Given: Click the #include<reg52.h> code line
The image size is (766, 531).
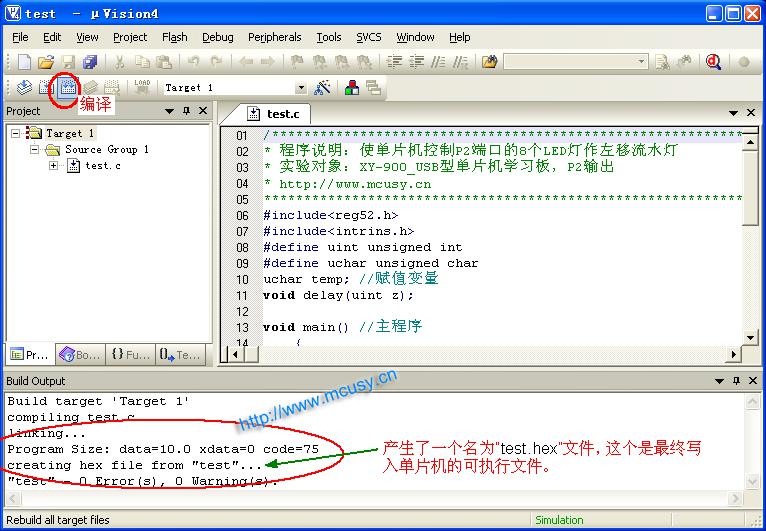Looking at the screenshot, I should (330, 215).
